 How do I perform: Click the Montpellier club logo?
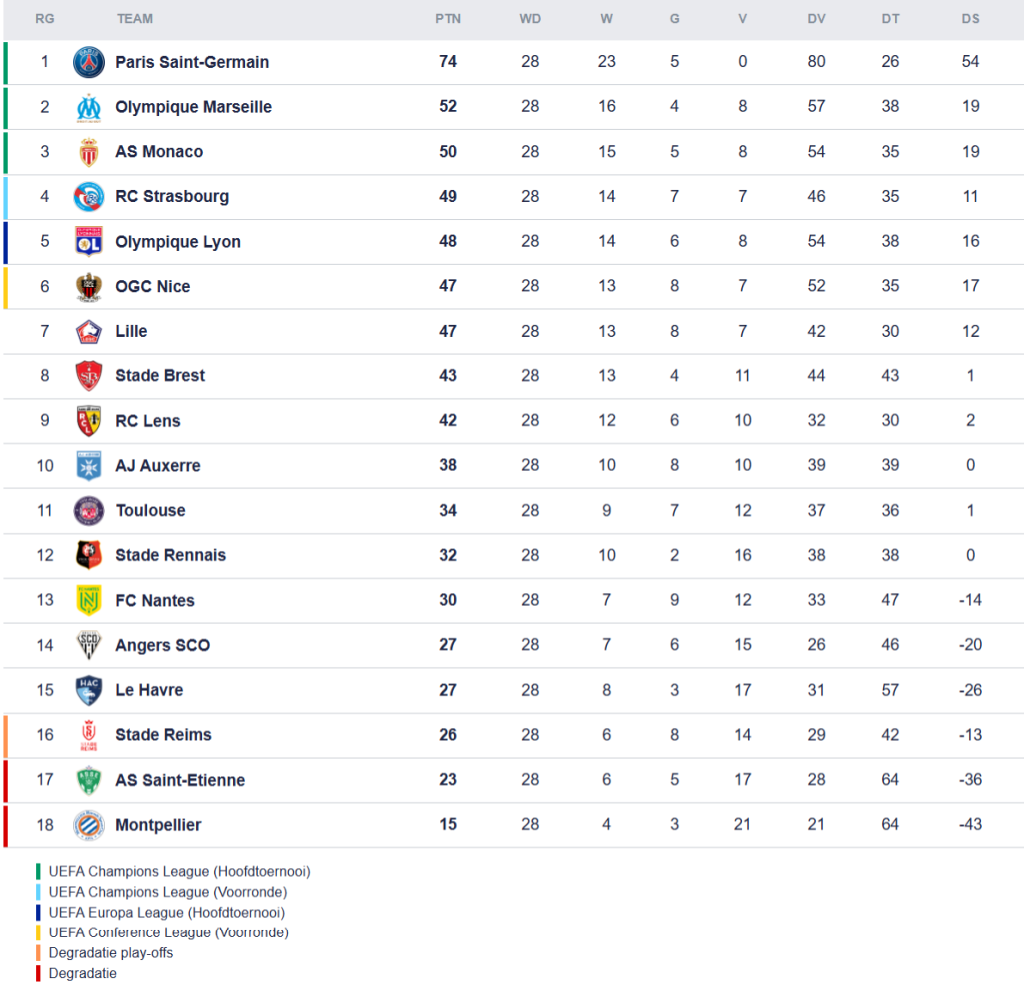(89, 825)
